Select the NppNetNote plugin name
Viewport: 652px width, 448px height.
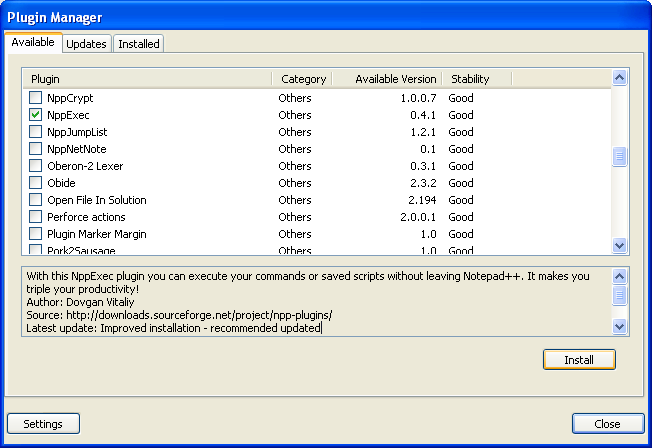[x=77, y=149]
